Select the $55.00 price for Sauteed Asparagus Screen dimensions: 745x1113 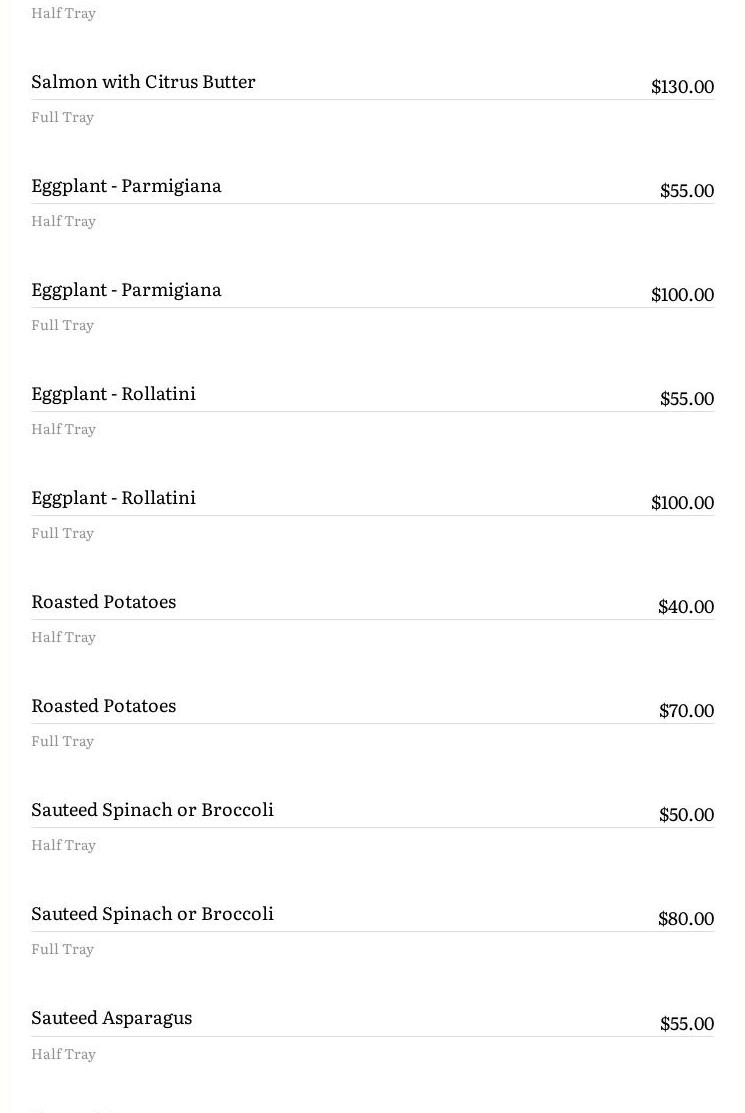[686, 1024]
